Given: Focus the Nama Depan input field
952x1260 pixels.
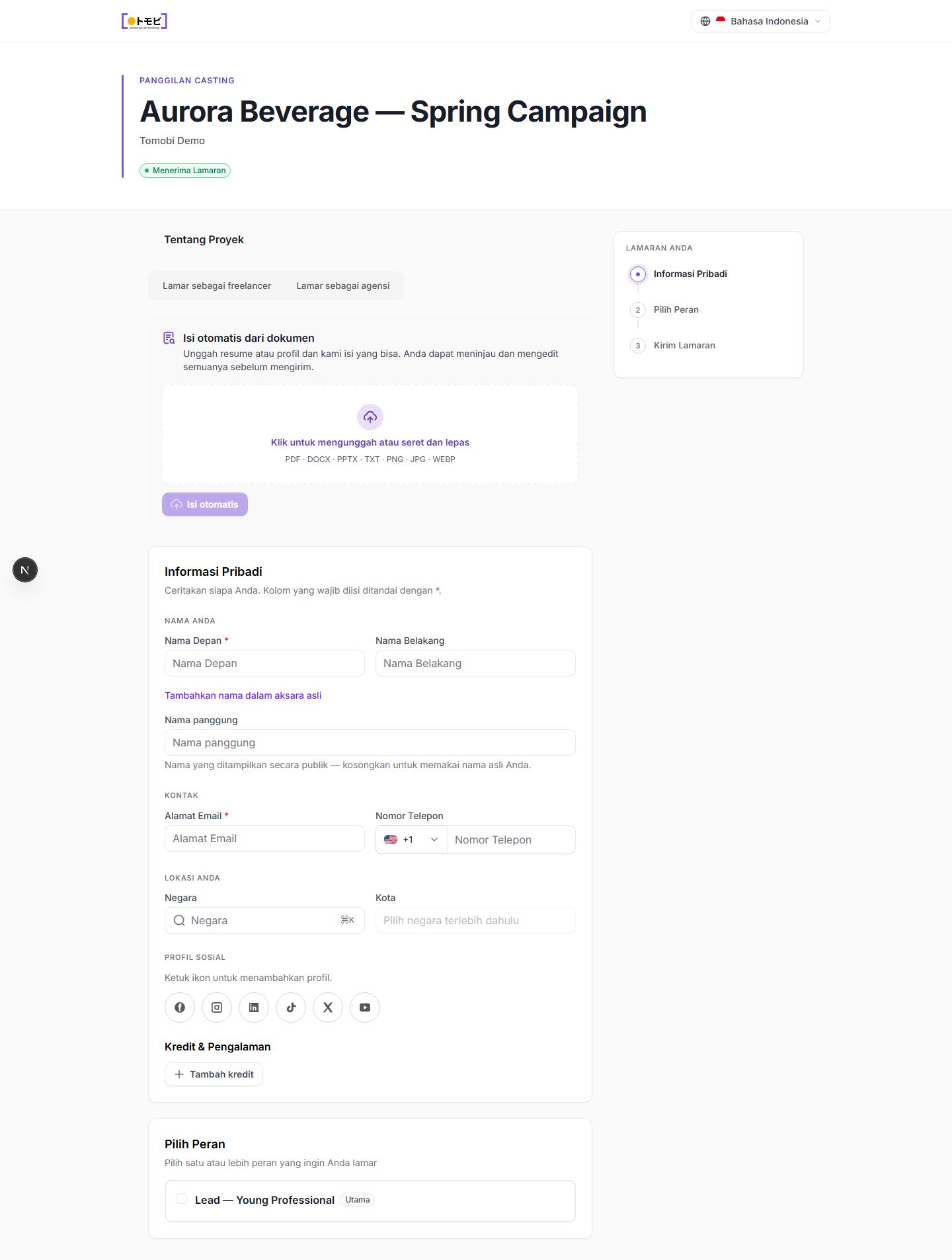Looking at the screenshot, I should (264, 663).
